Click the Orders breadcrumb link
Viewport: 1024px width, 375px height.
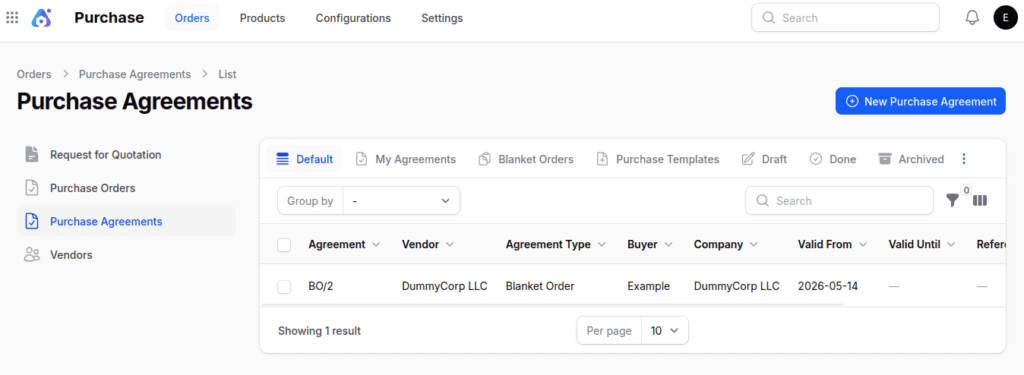(x=34, y=74)
